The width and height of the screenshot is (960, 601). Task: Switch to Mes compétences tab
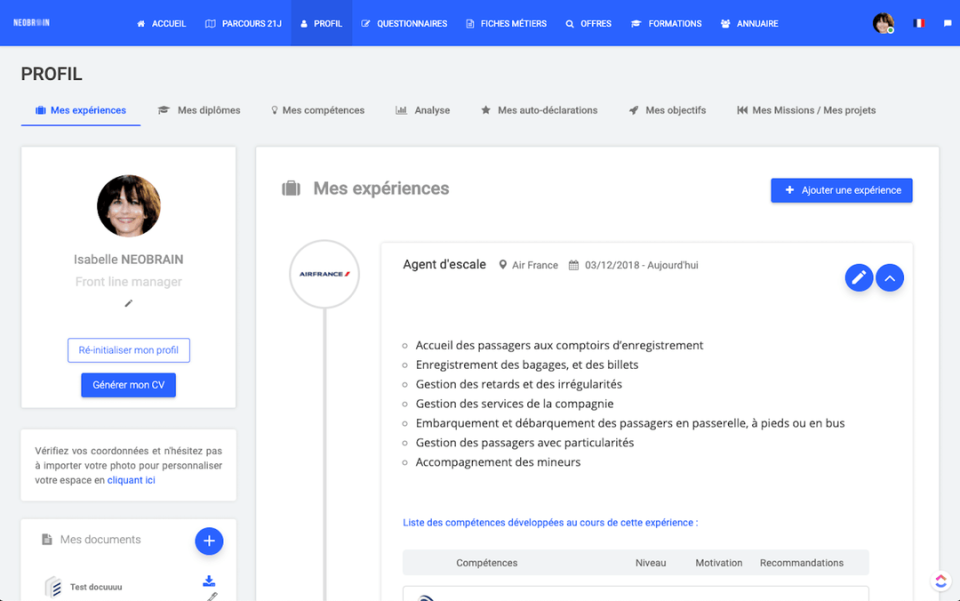click(318, 110)
